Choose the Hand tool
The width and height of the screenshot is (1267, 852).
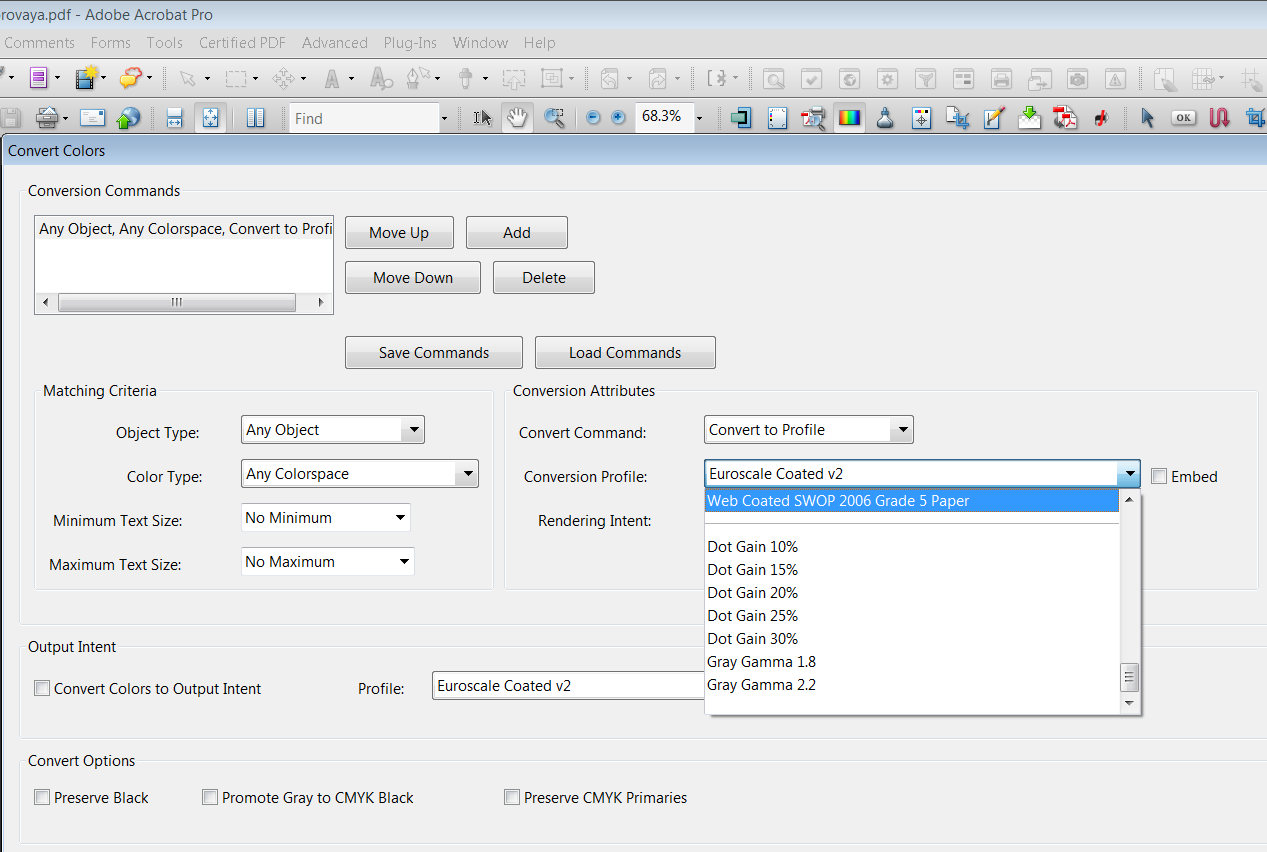click(x=517, y=118)
